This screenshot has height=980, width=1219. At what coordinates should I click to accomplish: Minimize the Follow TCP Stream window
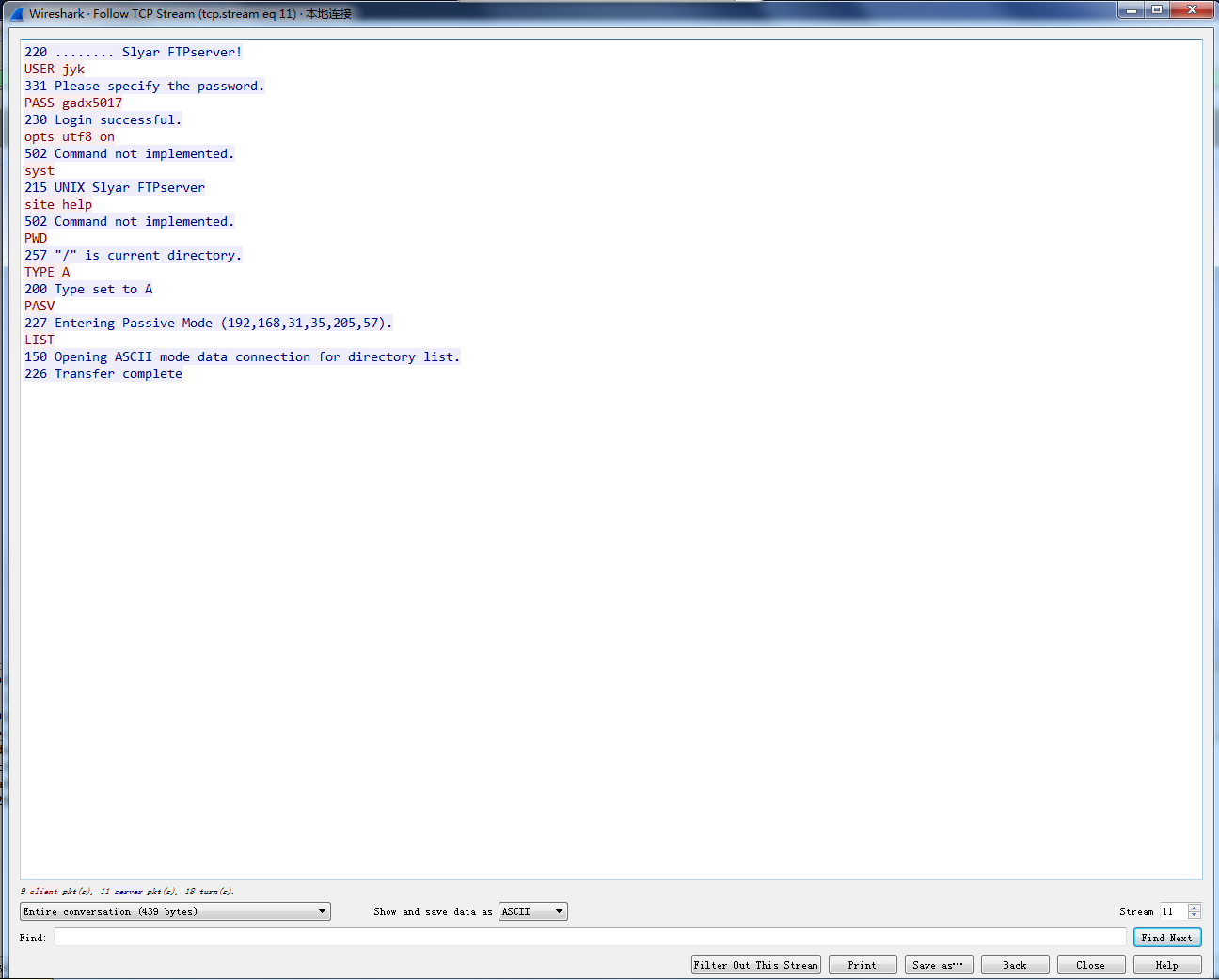pos(1132,10)
